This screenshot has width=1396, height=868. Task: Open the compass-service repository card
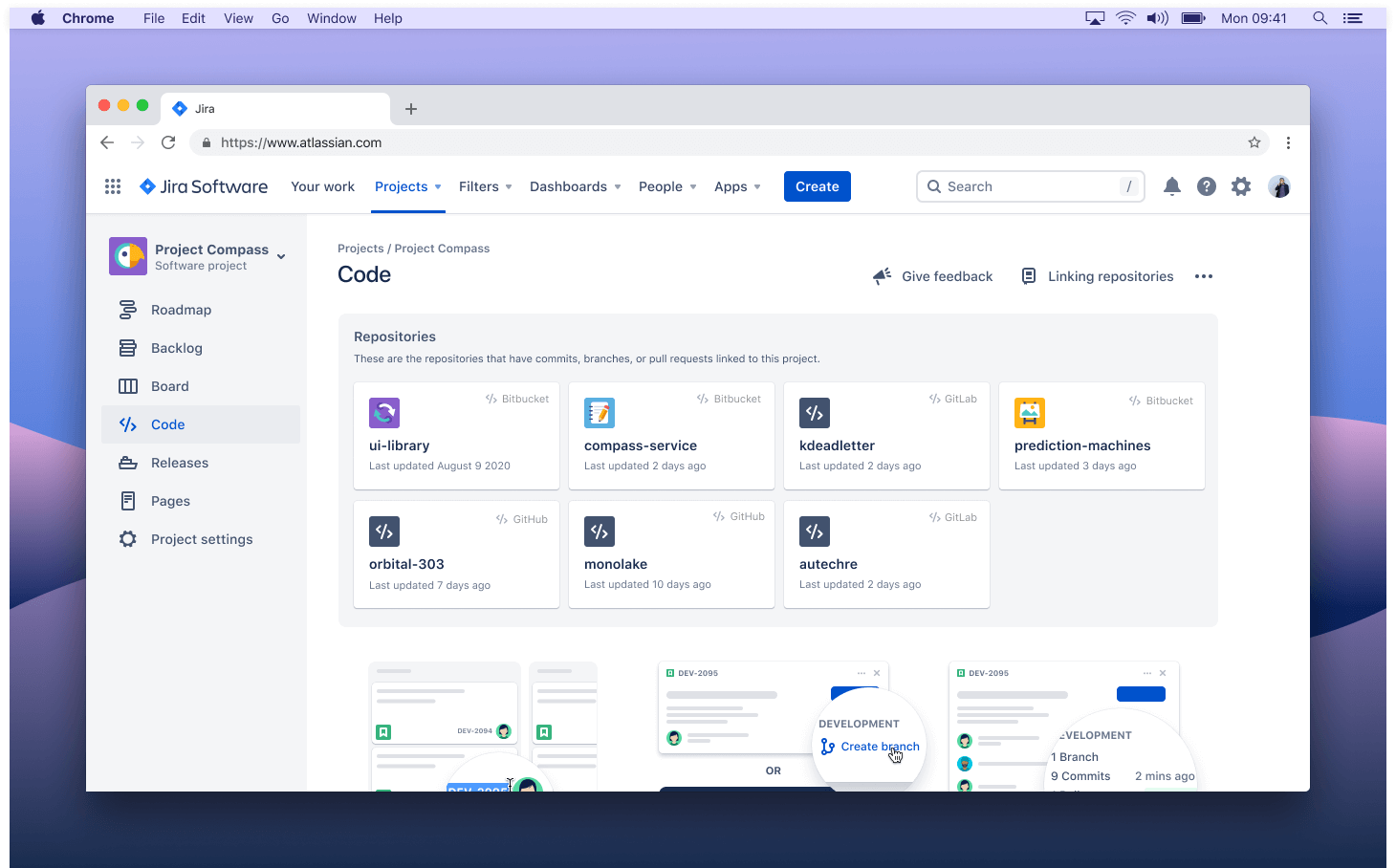(x=671, y=436)
